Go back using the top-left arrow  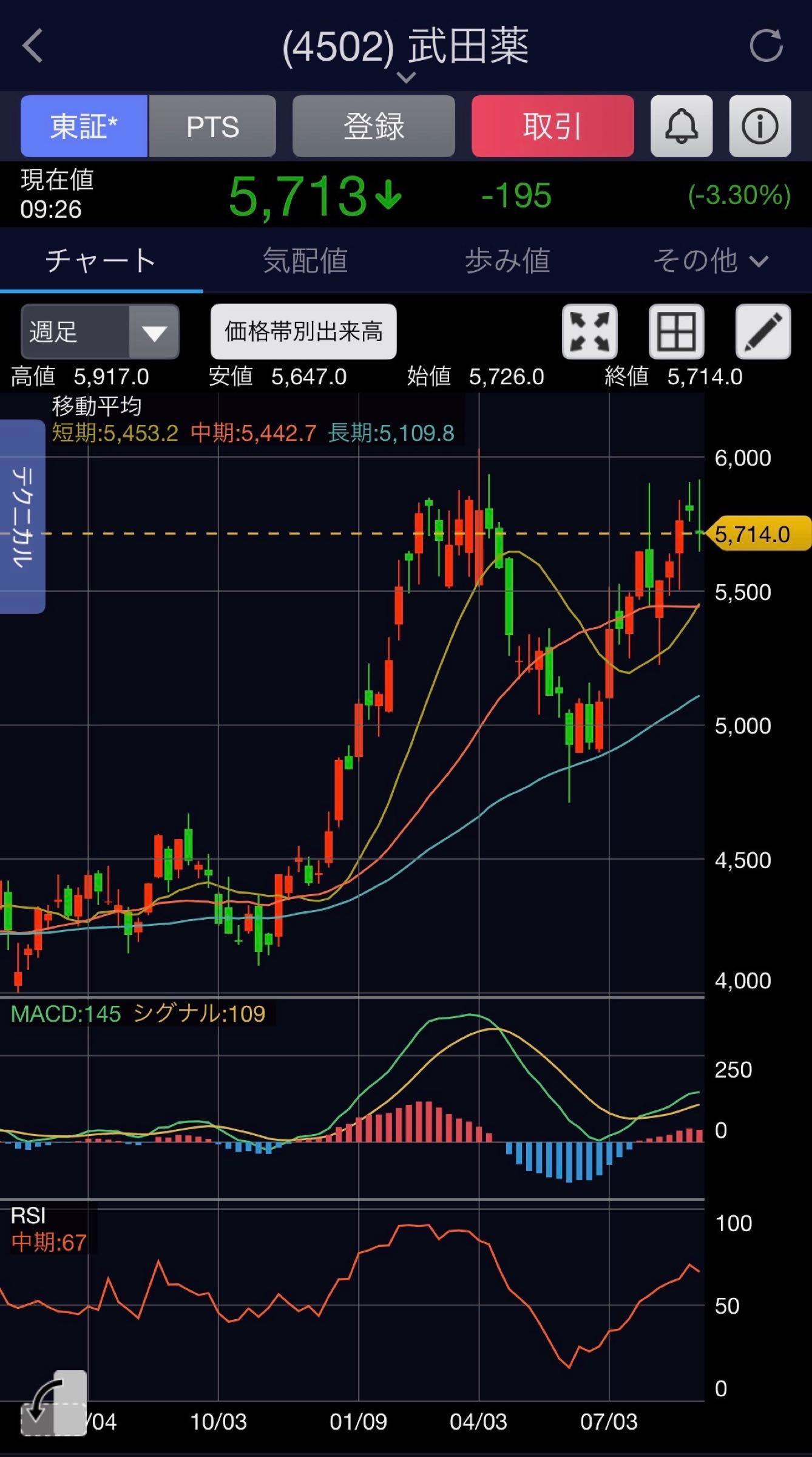point(33,46)
